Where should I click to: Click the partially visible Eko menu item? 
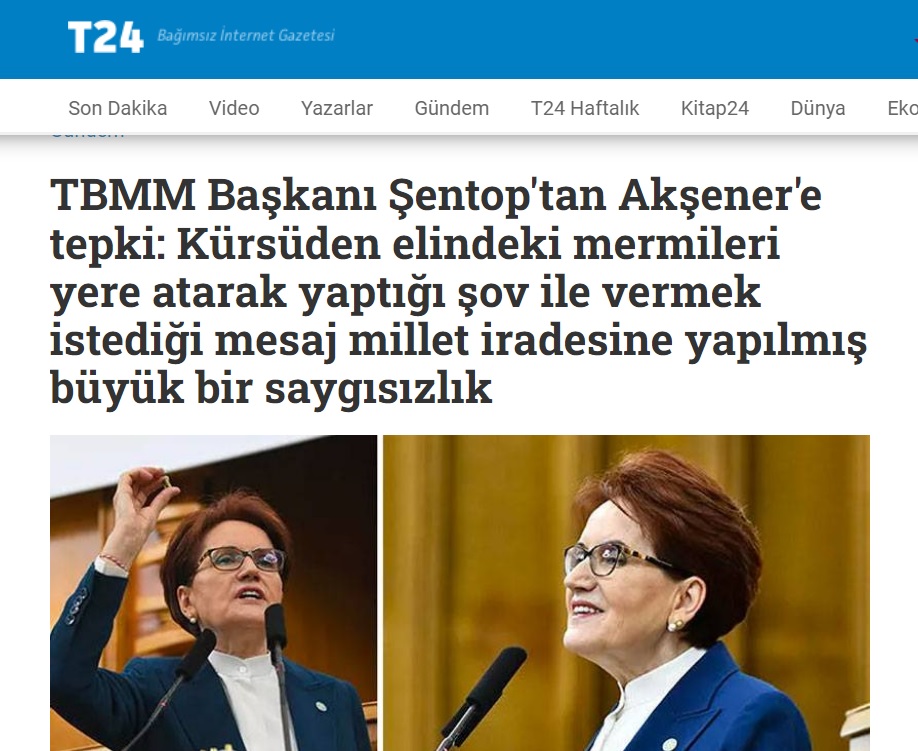pos(902,108)
